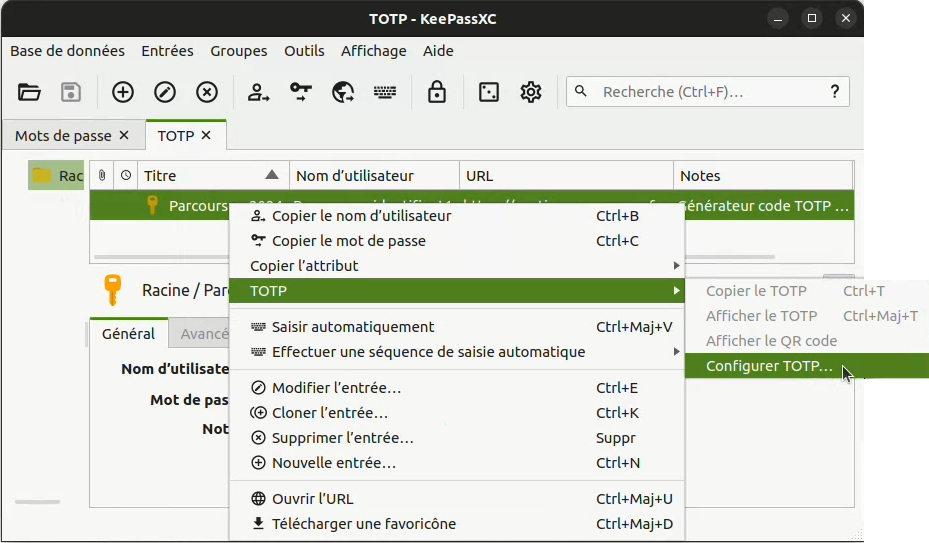
Task: Click the copy password key toolbar icon
Action: [x=301, y=92]
